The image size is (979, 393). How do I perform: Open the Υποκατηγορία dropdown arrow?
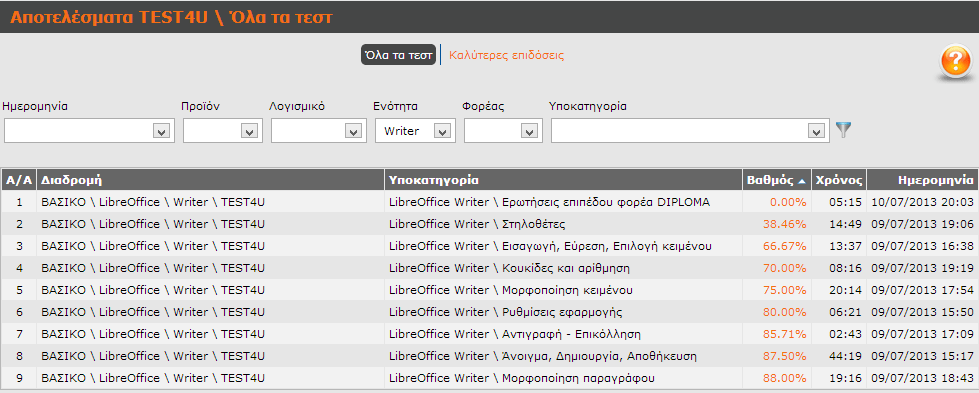(x=814, y=131)
